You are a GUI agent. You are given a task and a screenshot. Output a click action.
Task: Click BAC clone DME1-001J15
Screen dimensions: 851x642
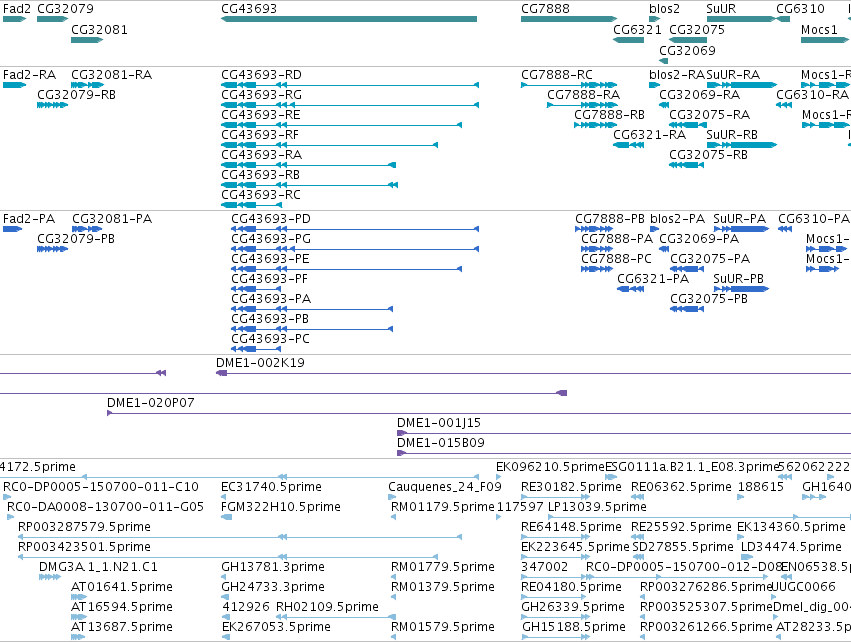[x=624, y=434]
